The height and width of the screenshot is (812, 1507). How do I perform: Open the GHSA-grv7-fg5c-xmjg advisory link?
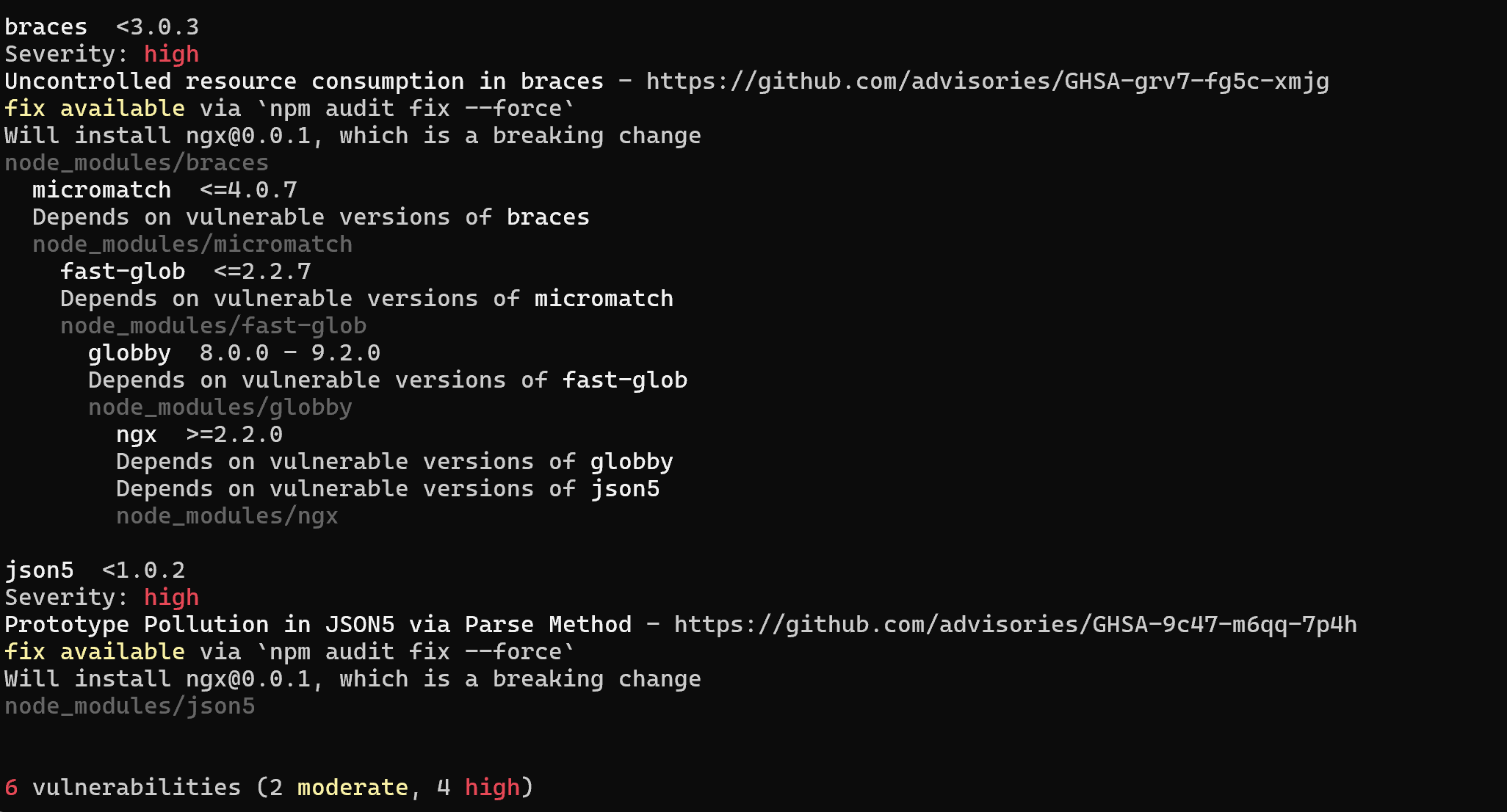987,81
